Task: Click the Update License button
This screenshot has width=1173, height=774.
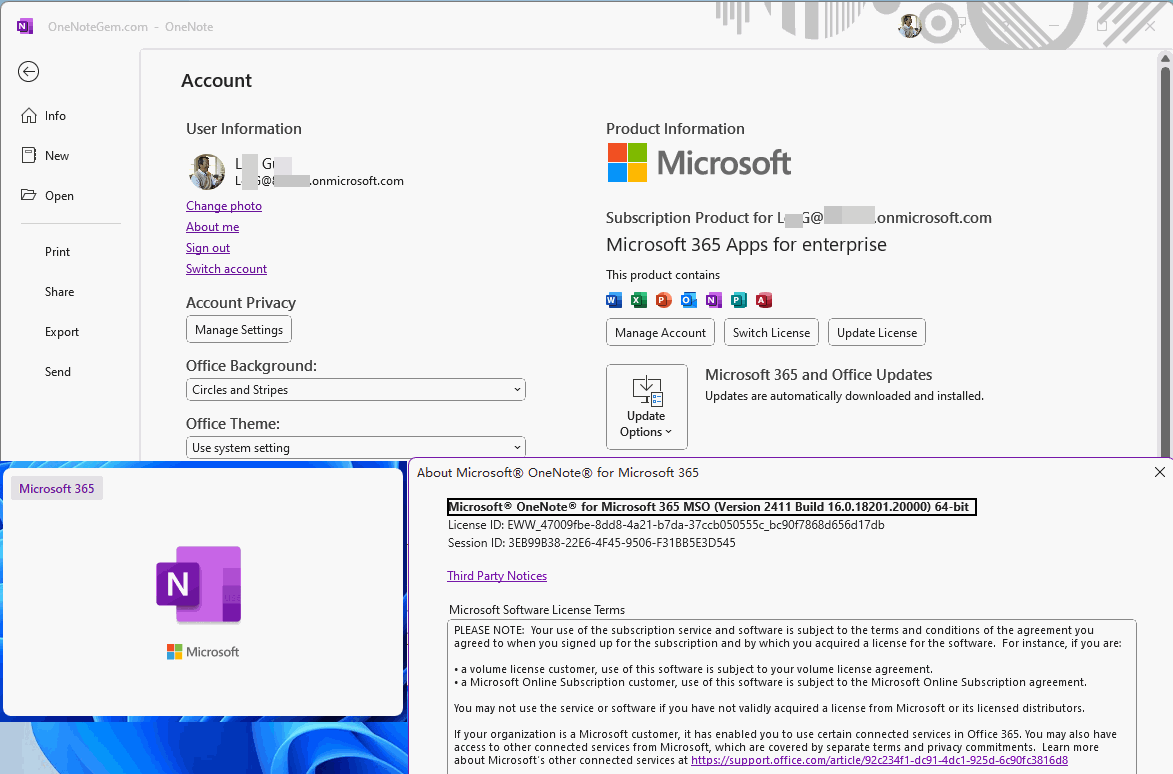Action: pyautogui.click(x=877, y=333)
